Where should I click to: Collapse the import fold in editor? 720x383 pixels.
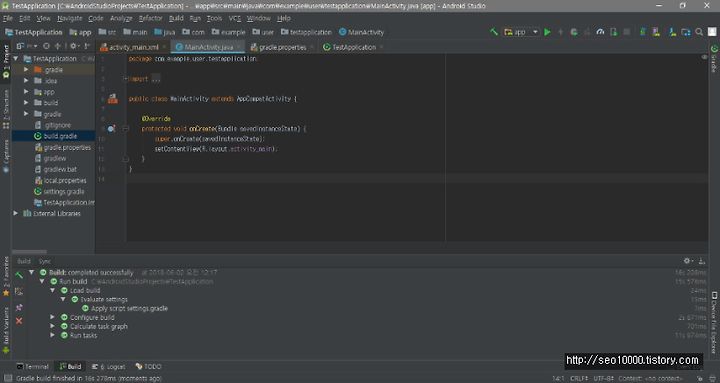pos(125,79)
